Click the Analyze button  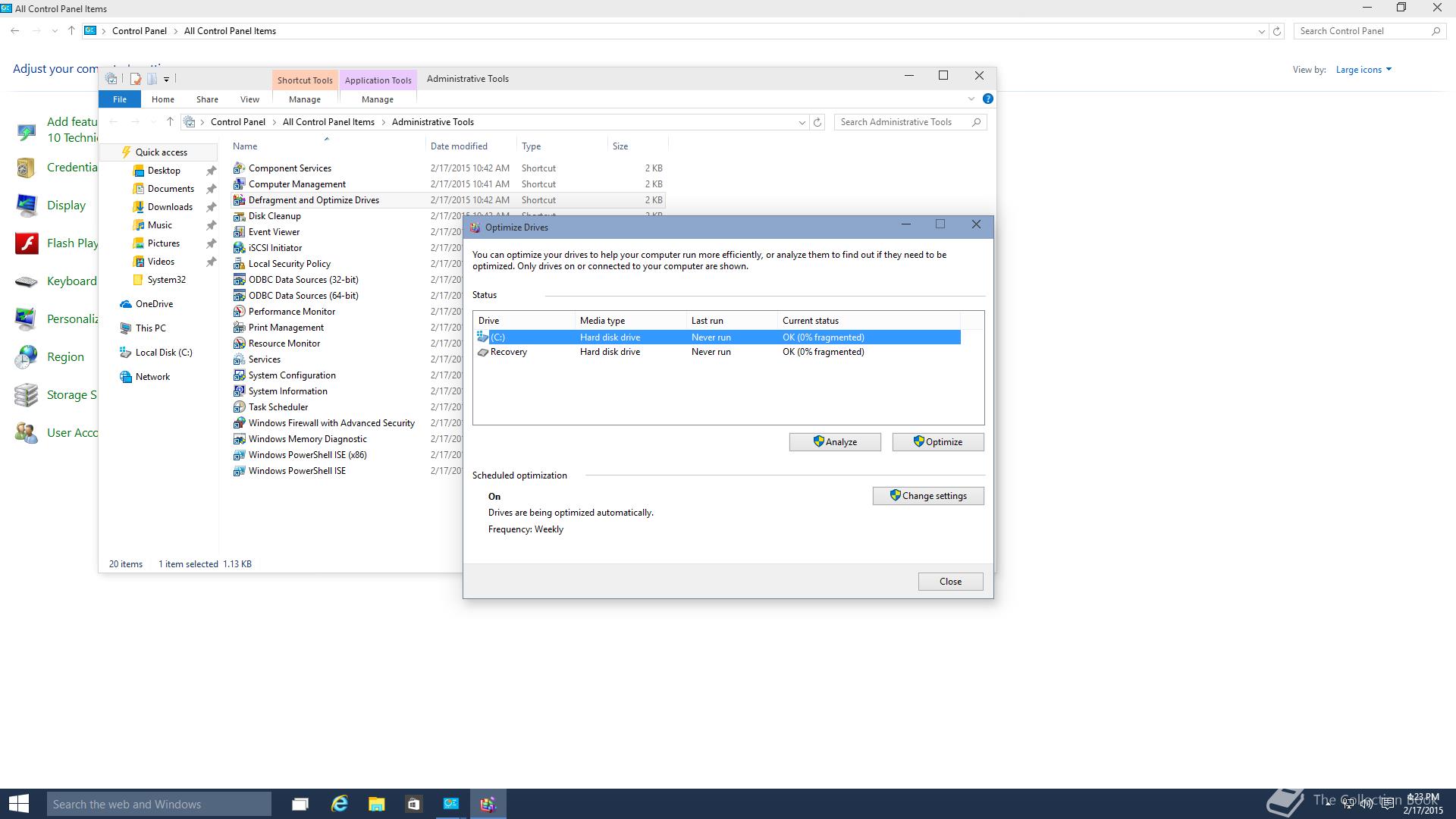pyautogui.click(x=835, y=442)
